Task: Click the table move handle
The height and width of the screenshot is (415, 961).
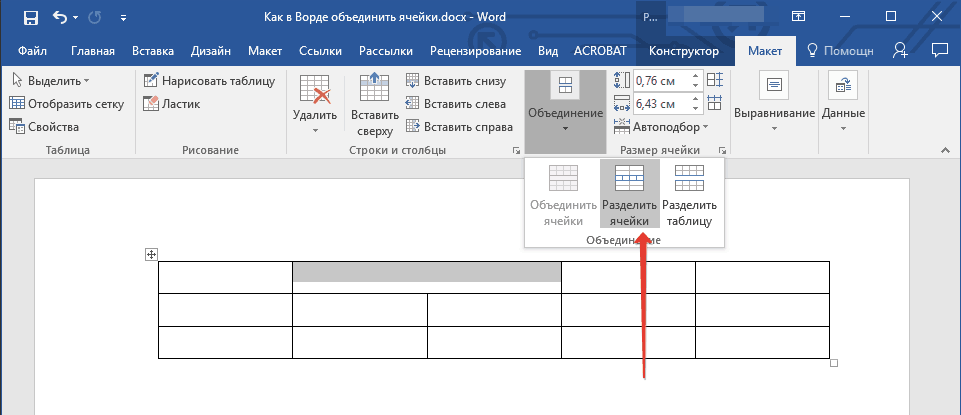Action: [x=151, y=256]
